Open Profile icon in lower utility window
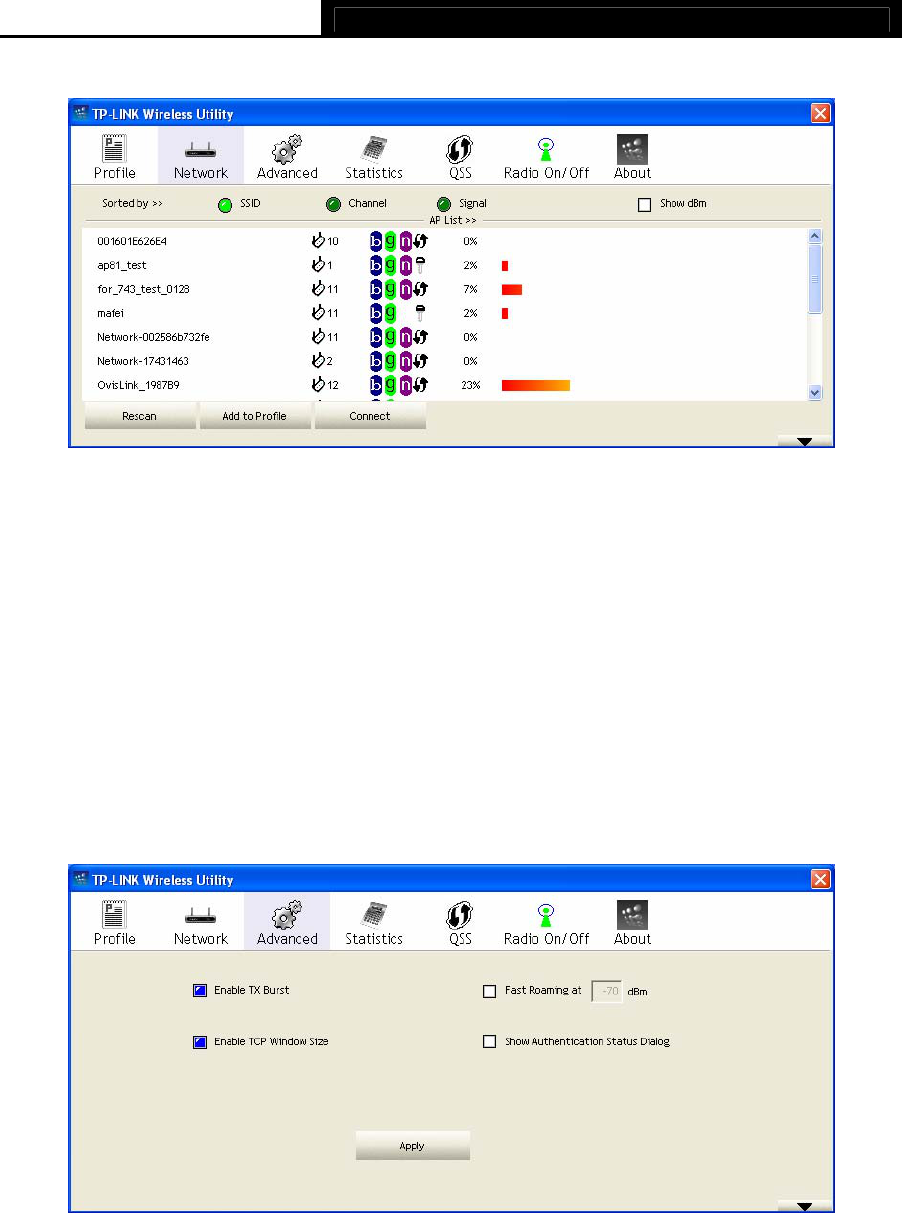 114,923
